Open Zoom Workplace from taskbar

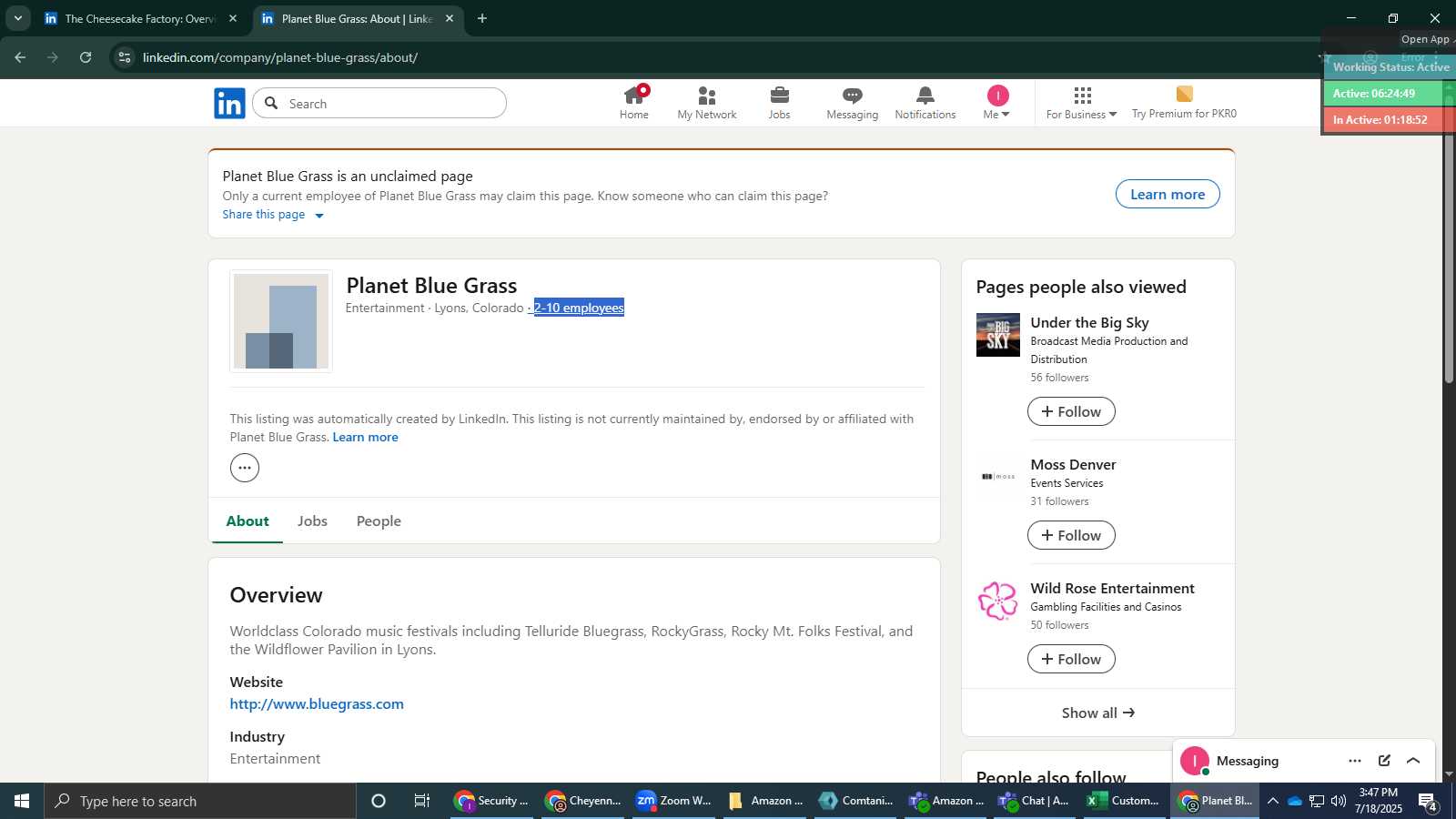(673, 801)
